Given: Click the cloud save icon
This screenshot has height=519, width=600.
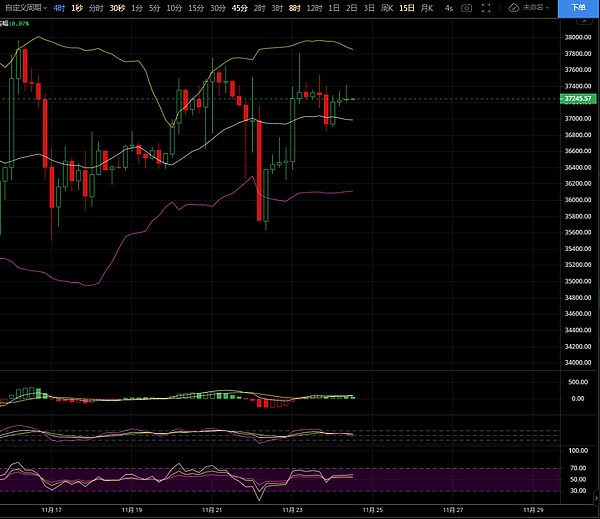Looking at the screenshot, I should point(513,8).
